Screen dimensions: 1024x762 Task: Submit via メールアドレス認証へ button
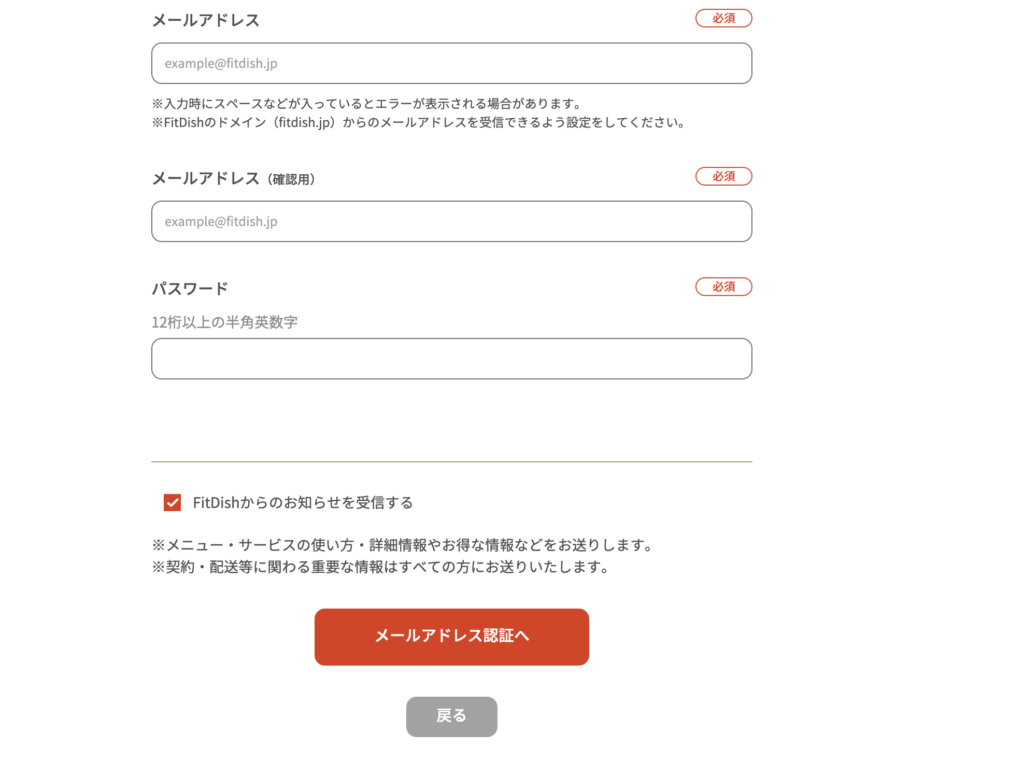(x=451, y=637)
